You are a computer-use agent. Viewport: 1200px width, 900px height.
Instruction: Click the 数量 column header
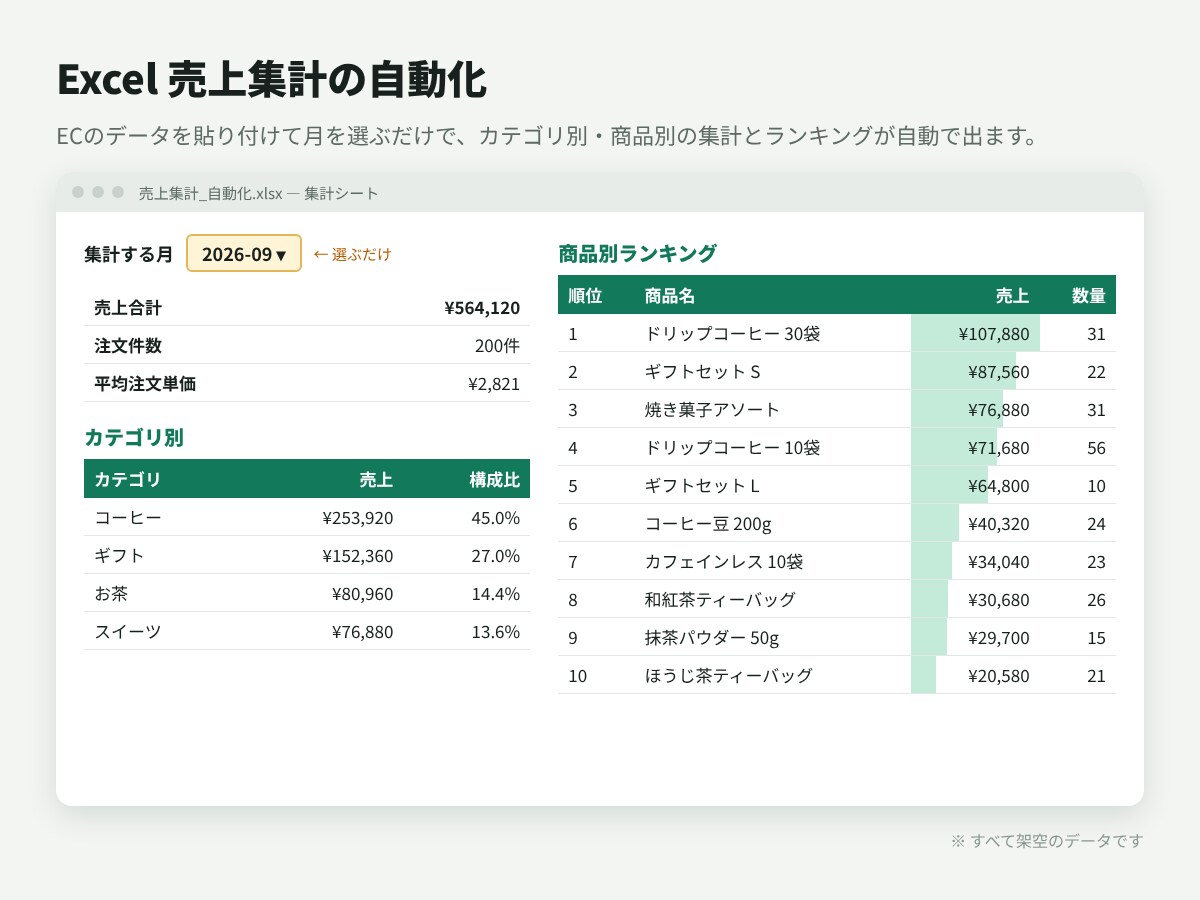(x=1089, y=295)
